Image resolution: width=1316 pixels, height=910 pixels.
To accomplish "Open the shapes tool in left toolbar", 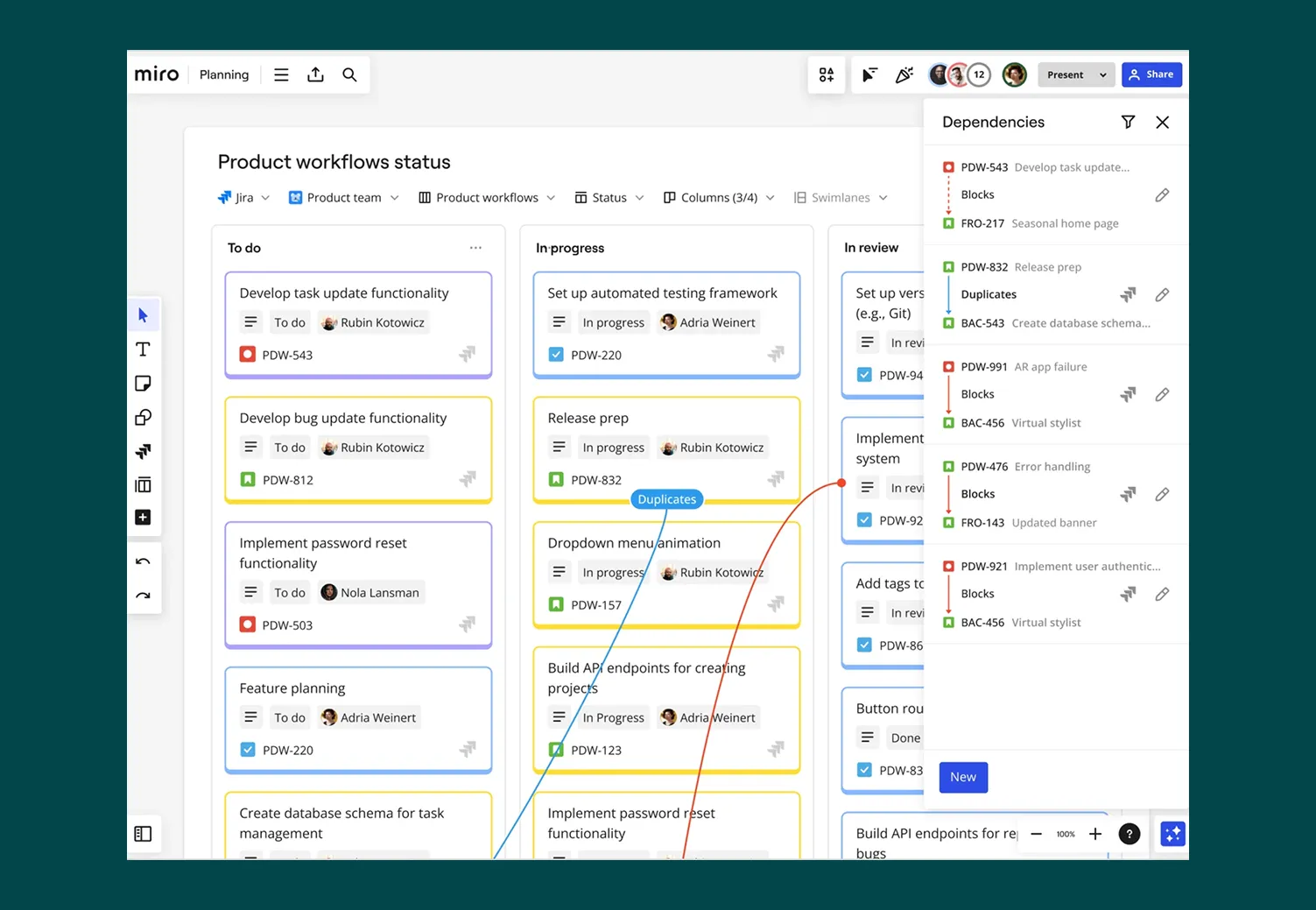I will [x=143, y=418].
